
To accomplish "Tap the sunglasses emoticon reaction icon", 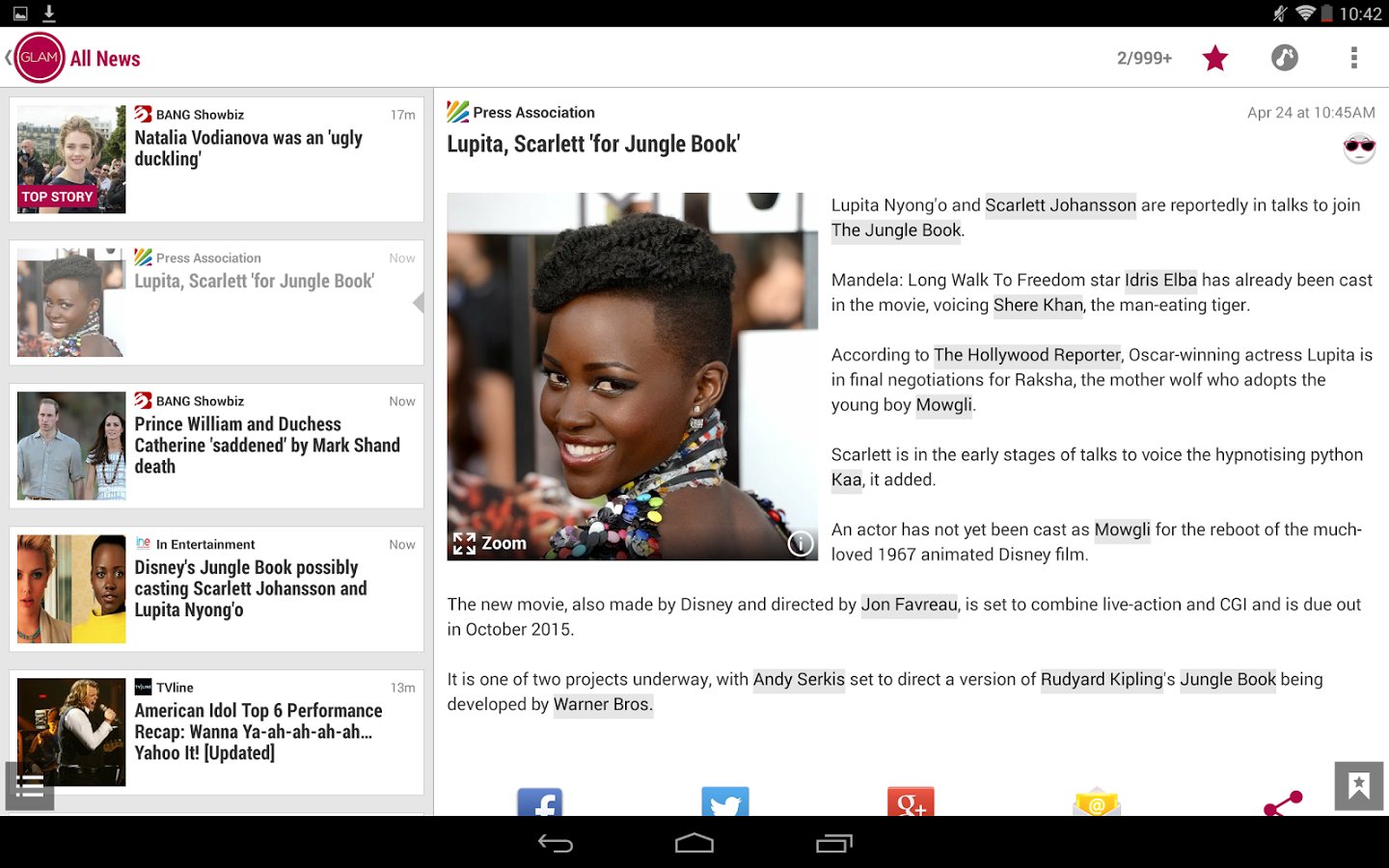I will (1359, 149).
